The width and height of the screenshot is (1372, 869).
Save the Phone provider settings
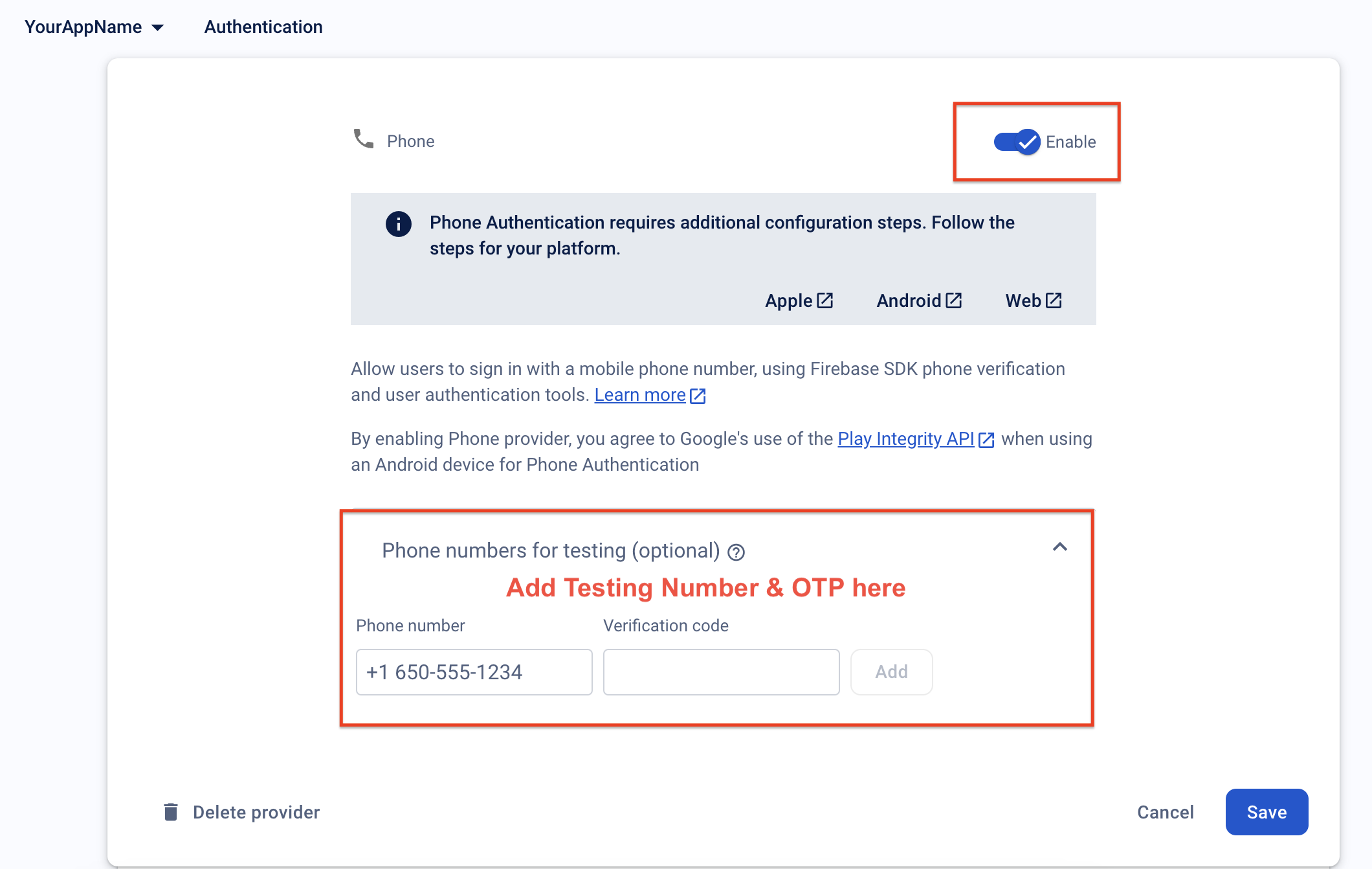tap(1267, 812)
